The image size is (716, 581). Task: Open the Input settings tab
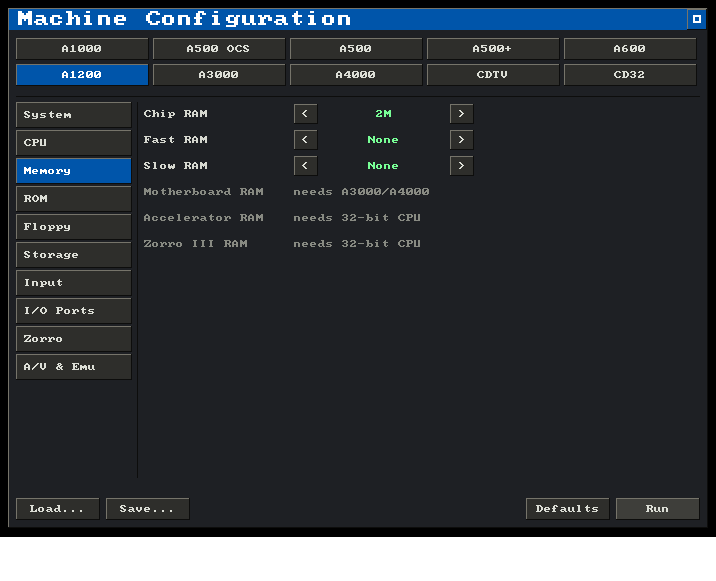click(74, 283)
